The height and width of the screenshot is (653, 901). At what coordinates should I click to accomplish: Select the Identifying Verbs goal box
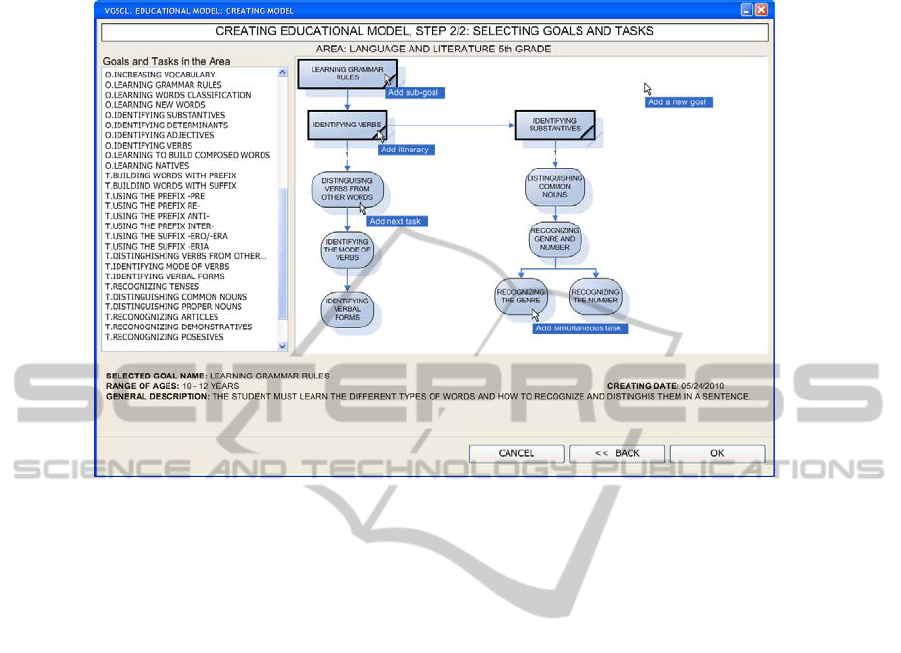click(346, 125)
